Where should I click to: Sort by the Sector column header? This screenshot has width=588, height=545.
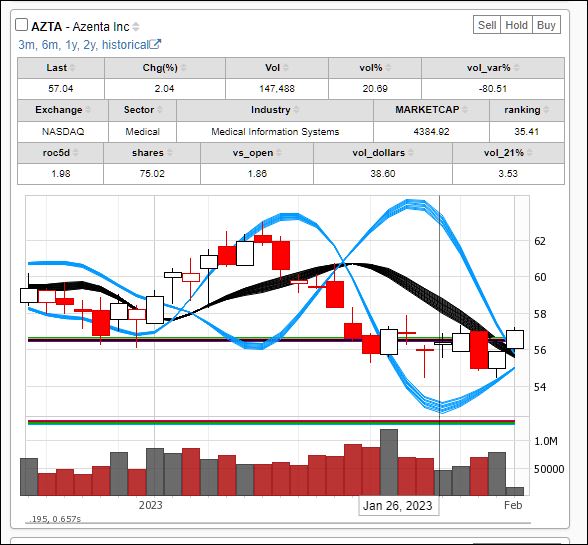click(142, 110)
